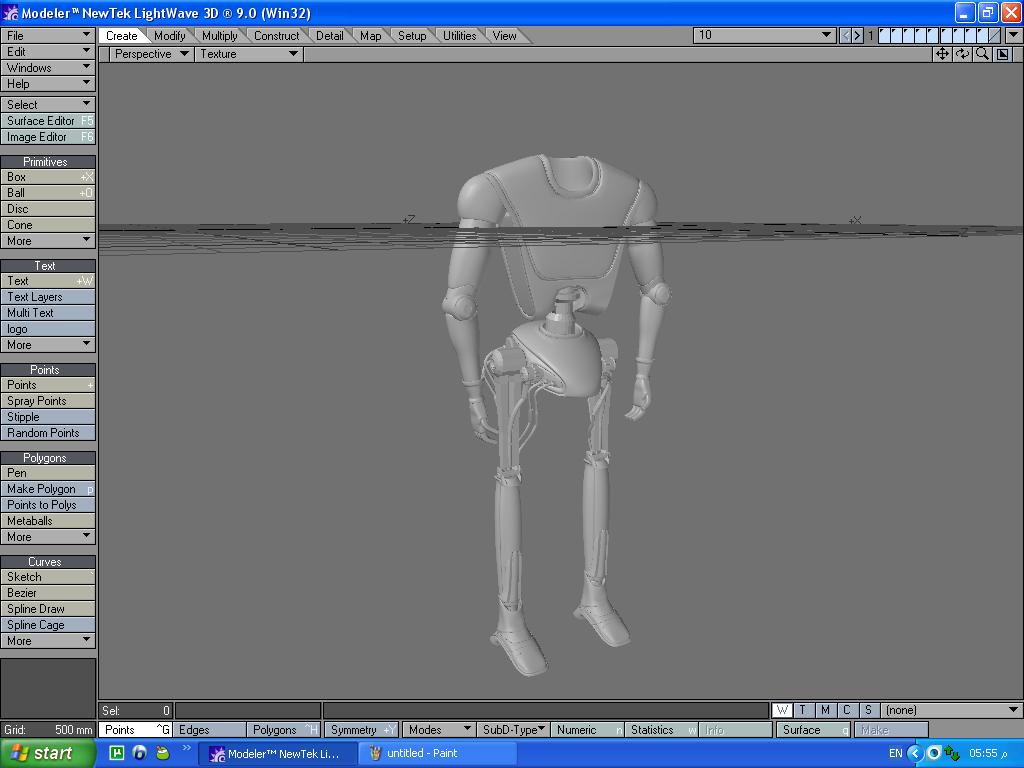Click the viewport zoom magnifier icon

[x=982, y=54]
